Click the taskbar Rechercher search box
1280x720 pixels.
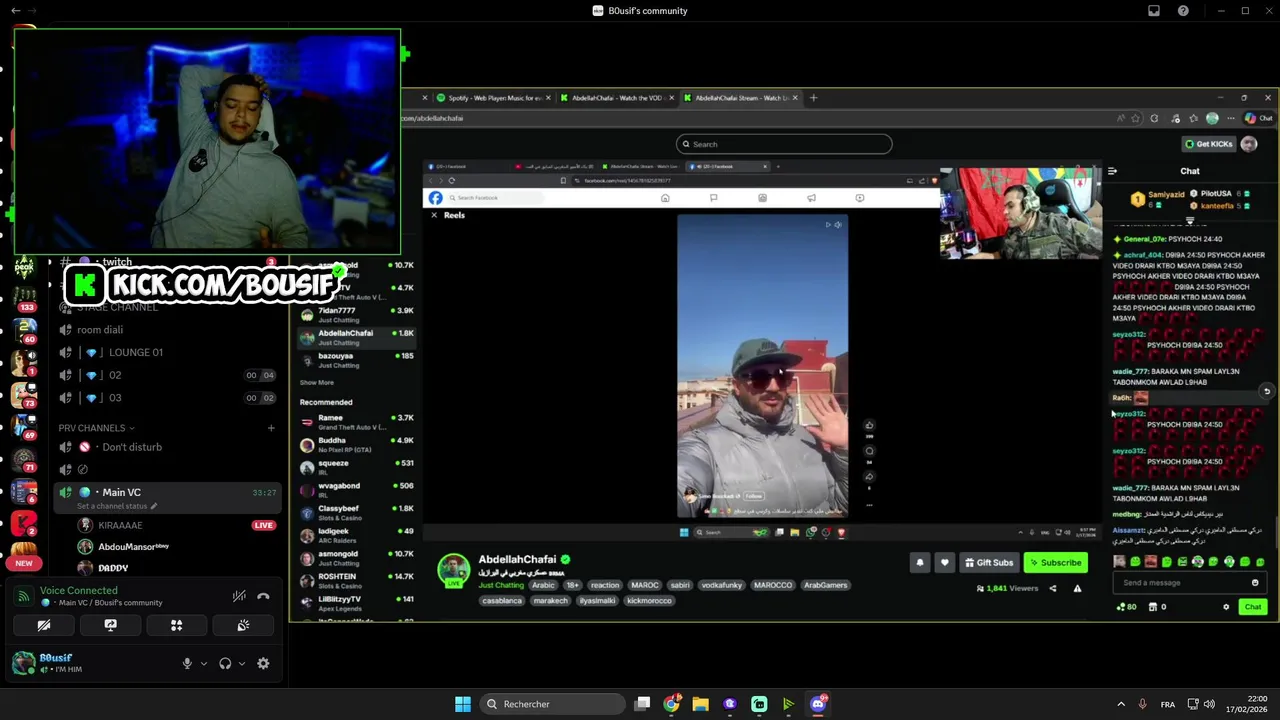click(x=553, y=704)
